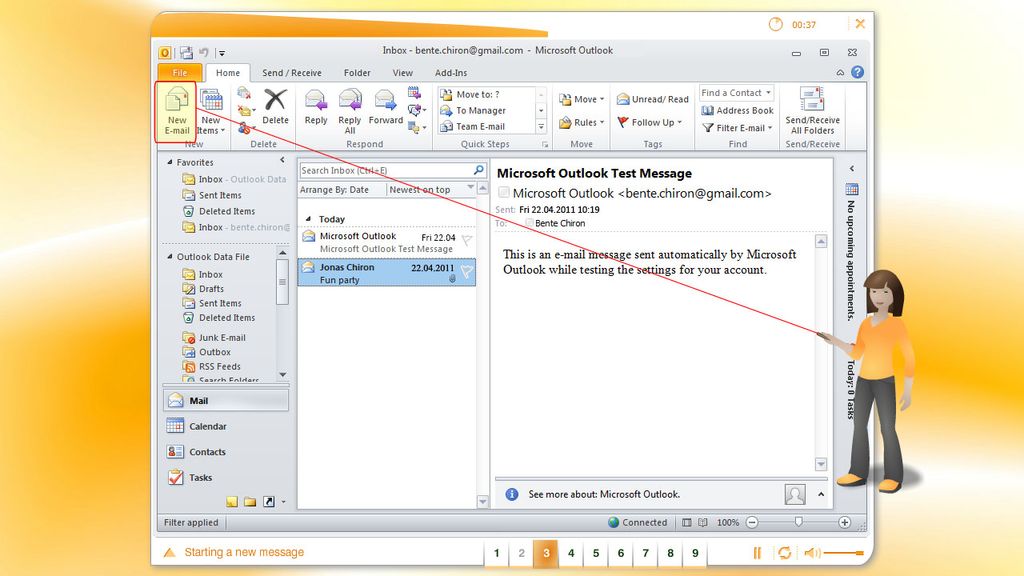The width and height of the screenshot is (1024, 576).
Task: Flag the Jonas Chiron message
Action: click(x=467, y=271)
